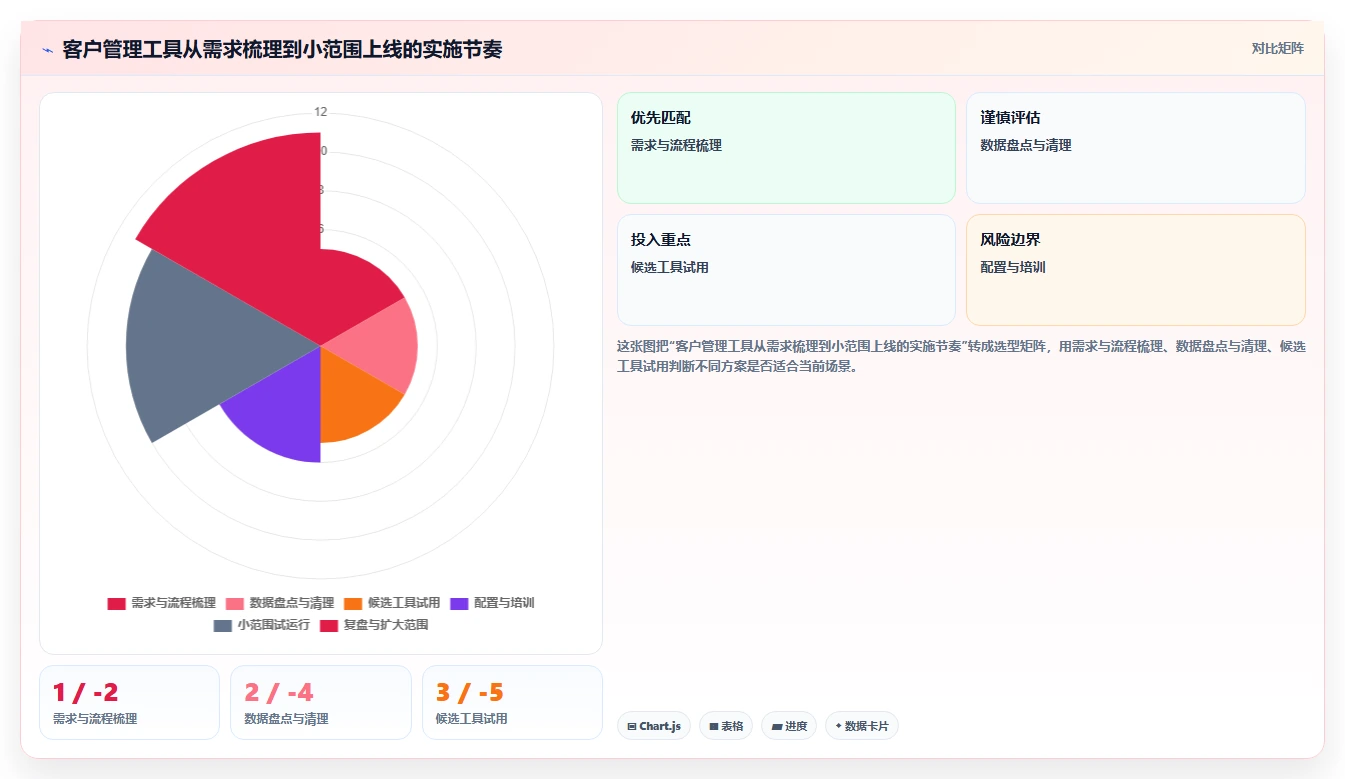Open the 对比矩阵 label in header
1345x779 pixels.
1277,48
